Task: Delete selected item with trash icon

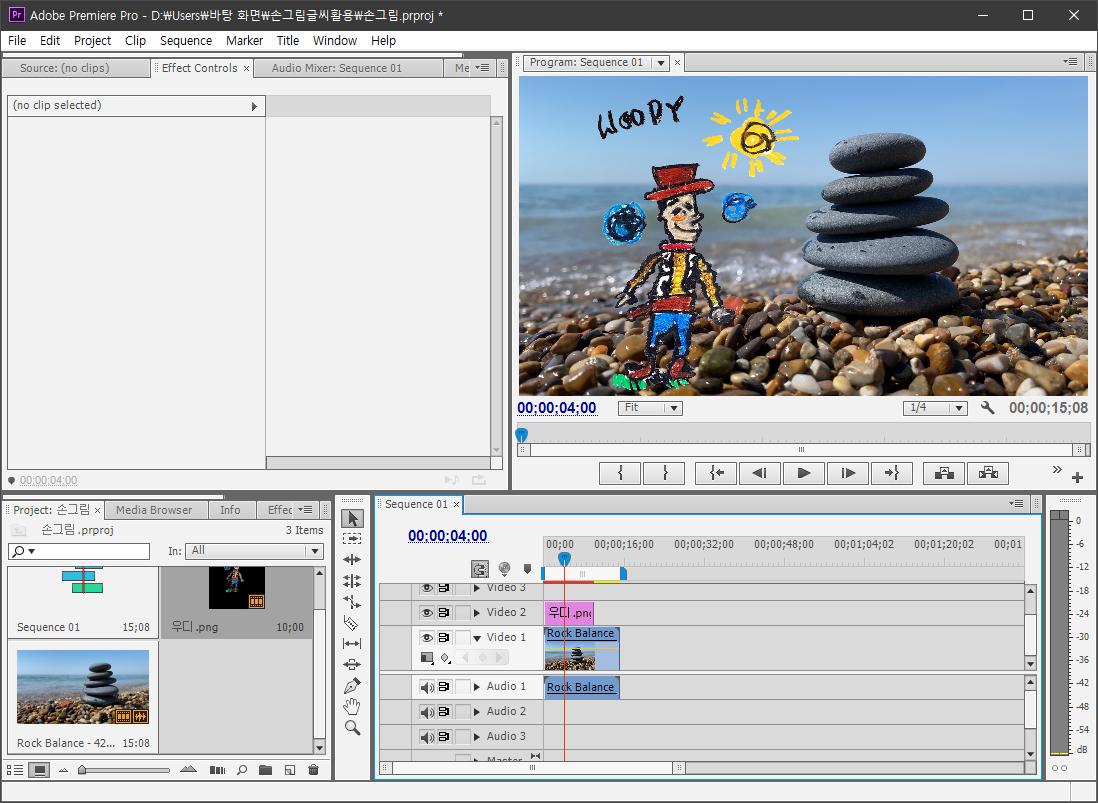Action: coord(314,770)
